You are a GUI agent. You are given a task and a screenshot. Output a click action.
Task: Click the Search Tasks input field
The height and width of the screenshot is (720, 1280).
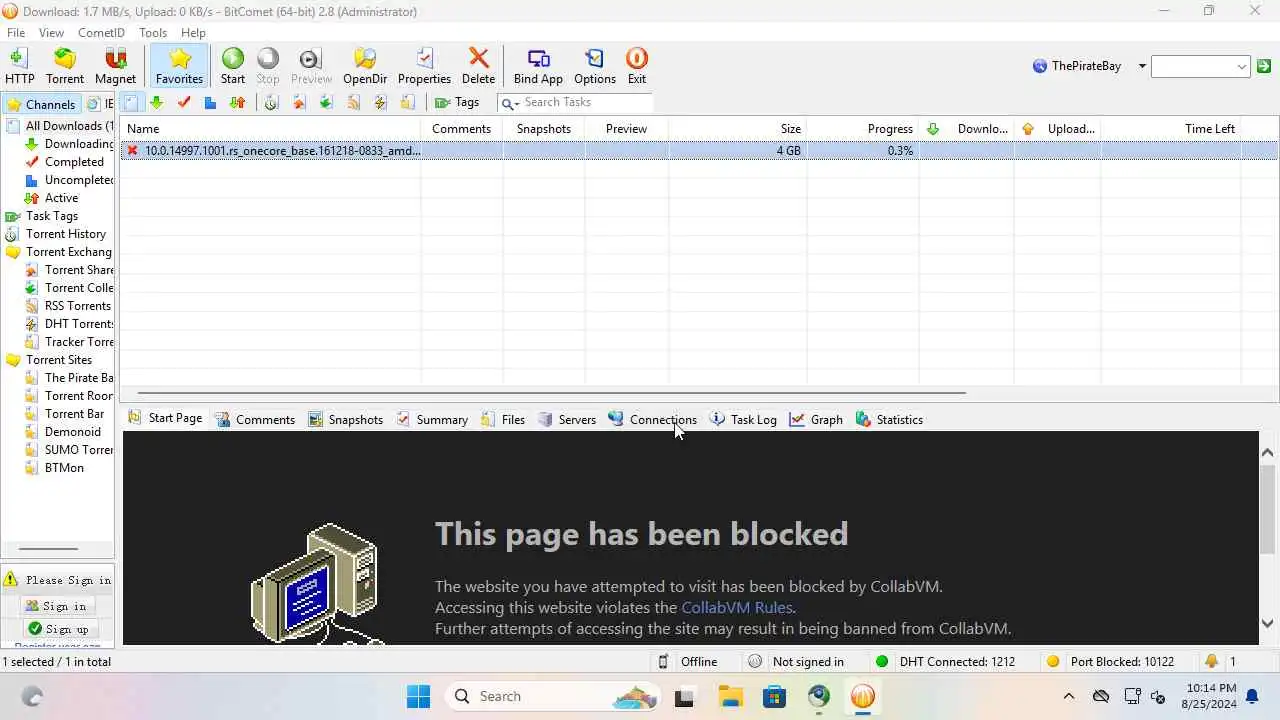[x=587, y=102]
